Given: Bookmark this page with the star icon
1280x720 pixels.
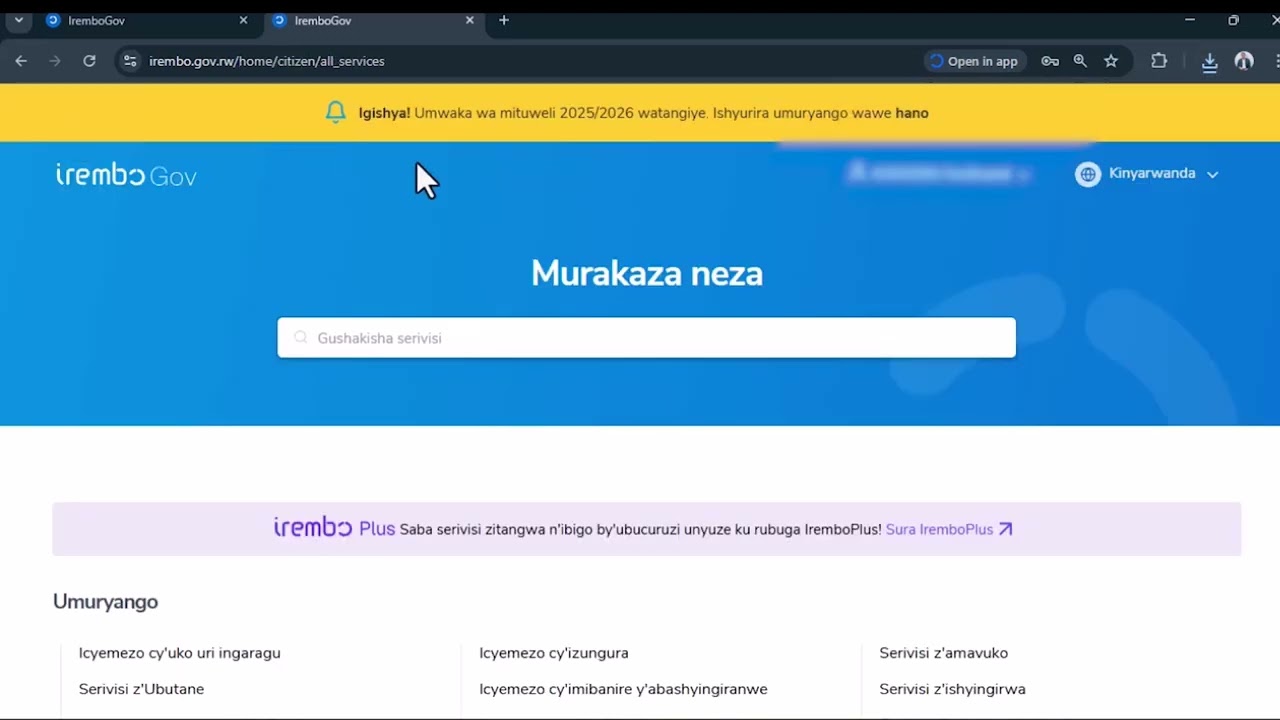Looking at the screenshot, I should [x=1111, y=61].
